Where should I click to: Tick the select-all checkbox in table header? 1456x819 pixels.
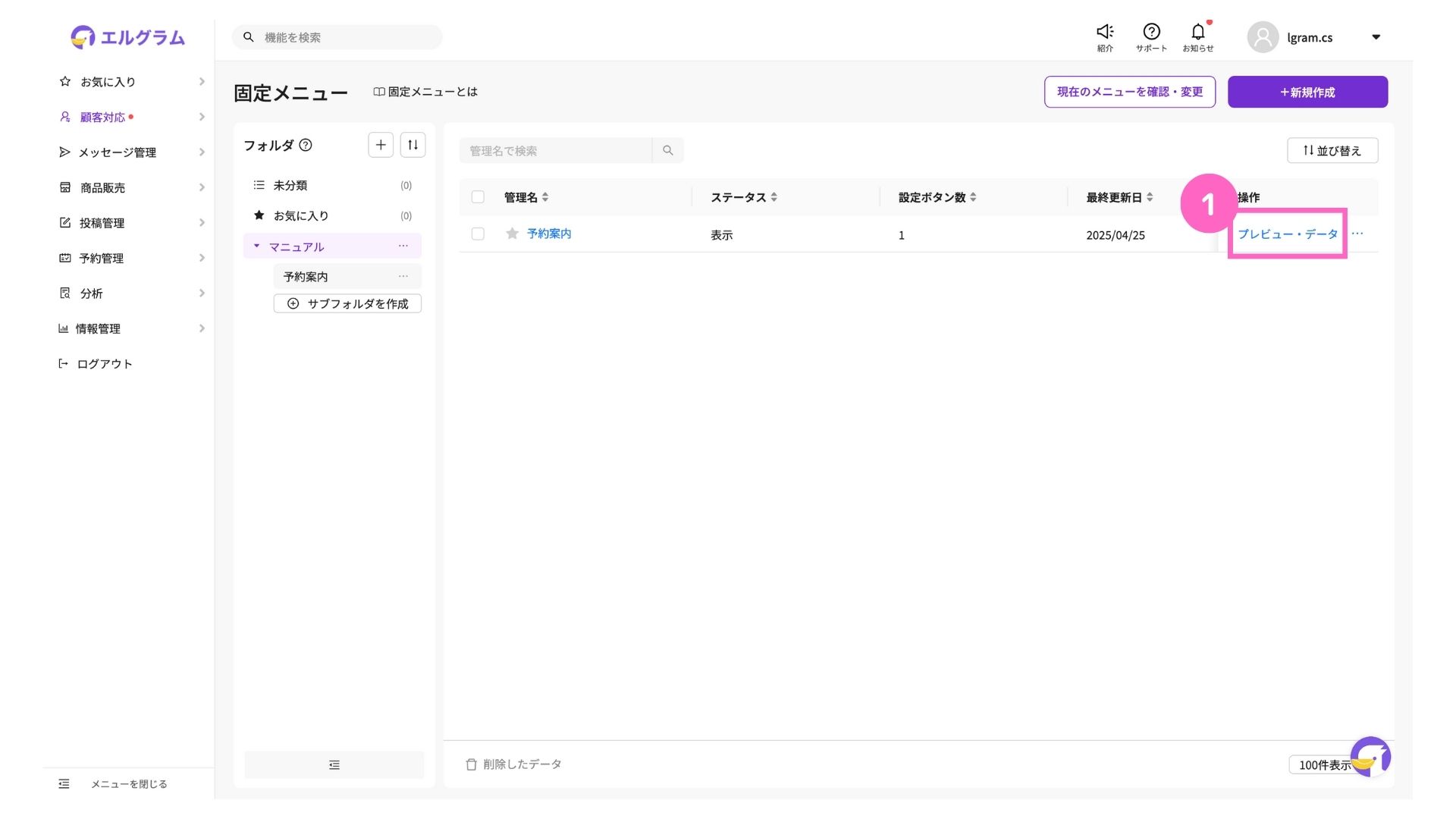478,197
